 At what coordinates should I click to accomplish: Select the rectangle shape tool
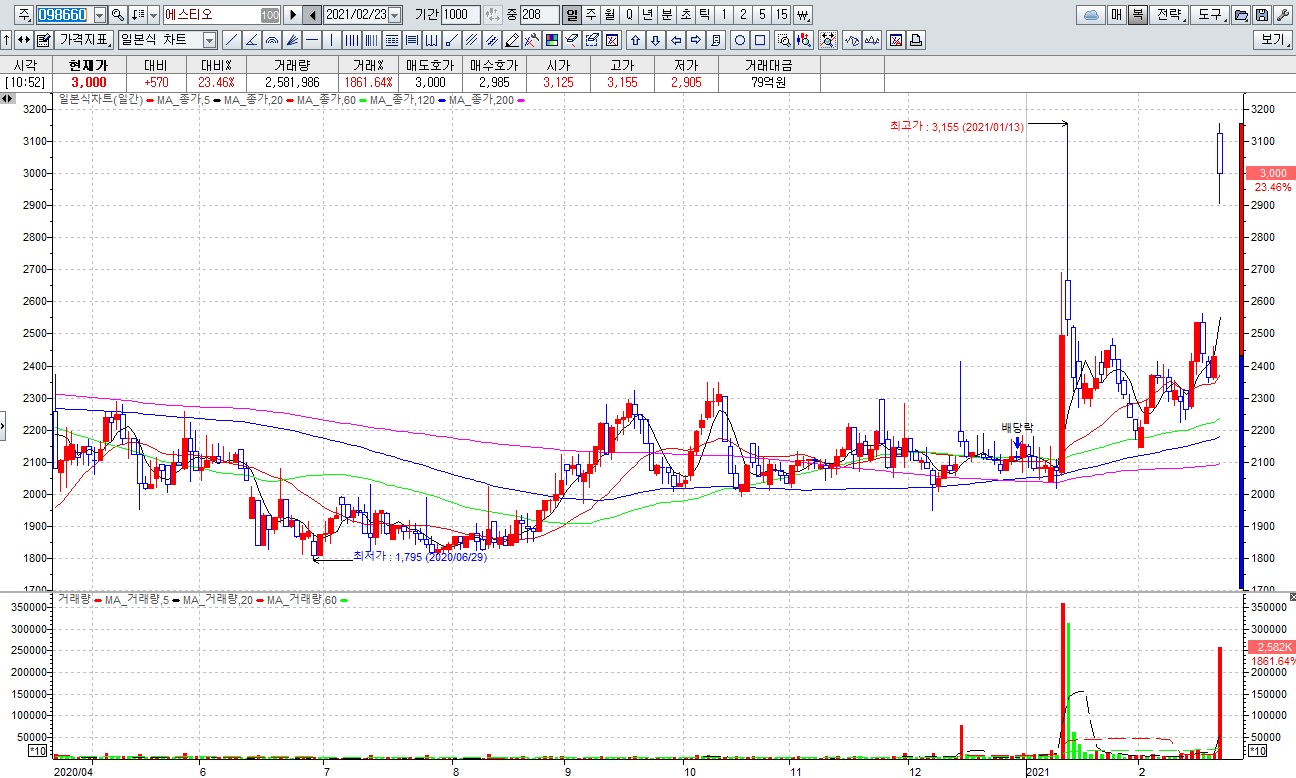tap(760, 40)
